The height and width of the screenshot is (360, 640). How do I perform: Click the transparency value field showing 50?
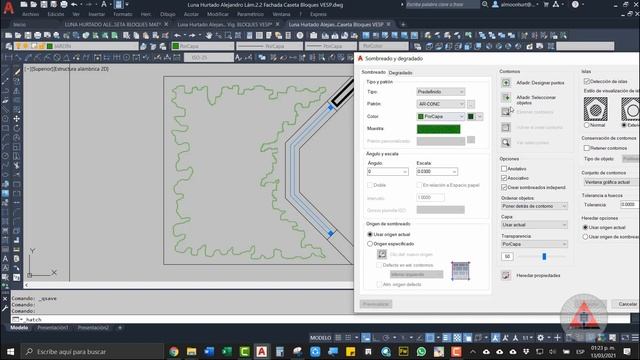507,256
